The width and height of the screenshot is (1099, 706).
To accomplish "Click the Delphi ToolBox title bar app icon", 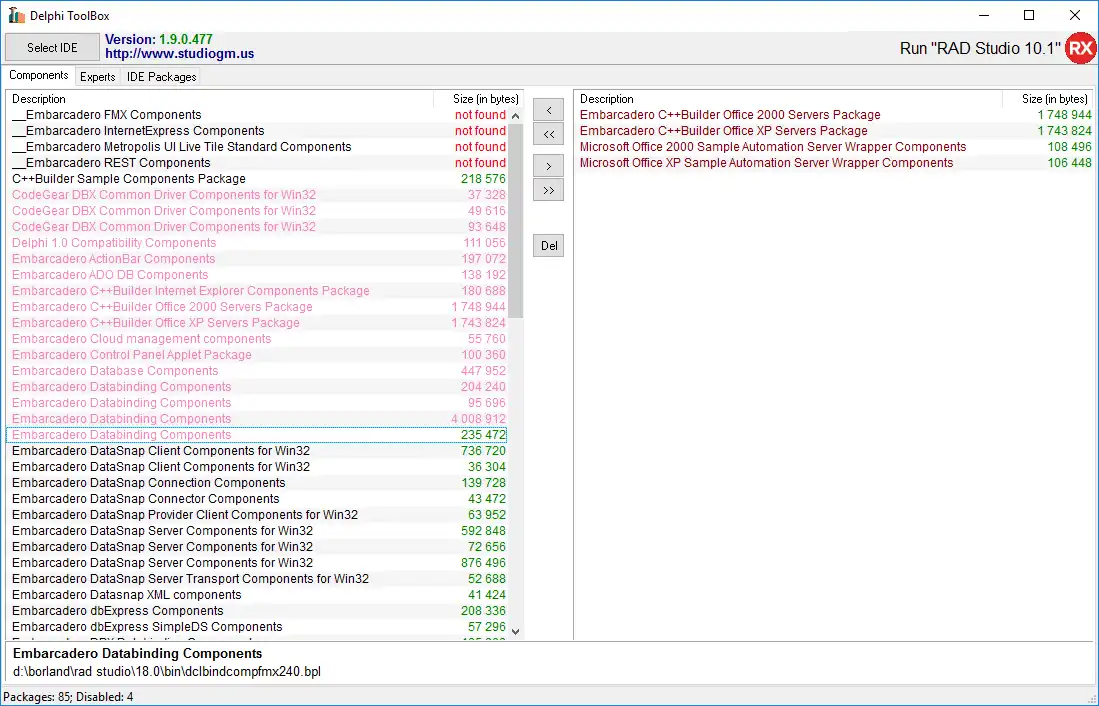I will click(x=16, y=15).
